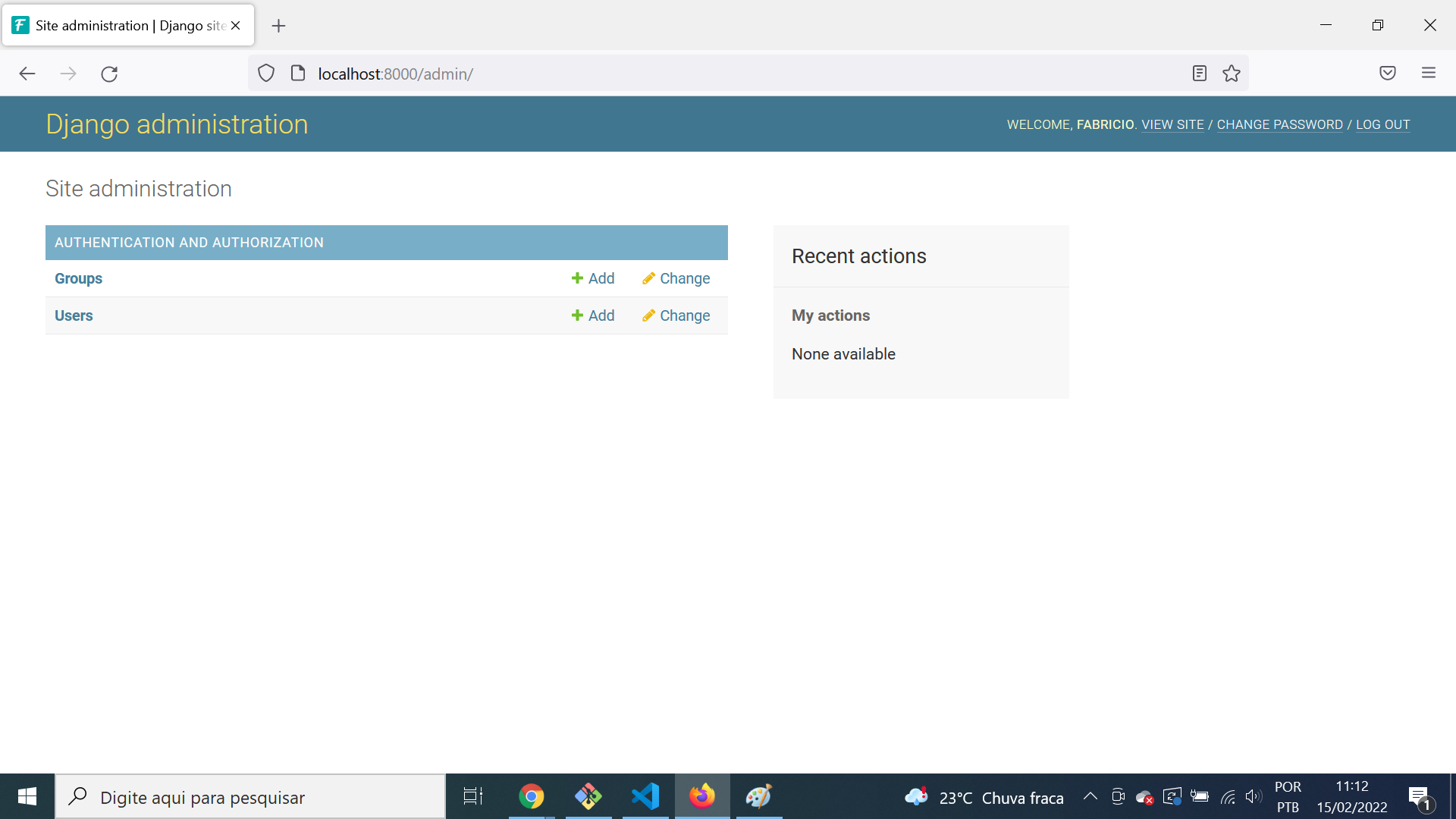Screen dimensions: 1456x819
Task: Click Change Password in header
Action: (x=1279, y=124)
